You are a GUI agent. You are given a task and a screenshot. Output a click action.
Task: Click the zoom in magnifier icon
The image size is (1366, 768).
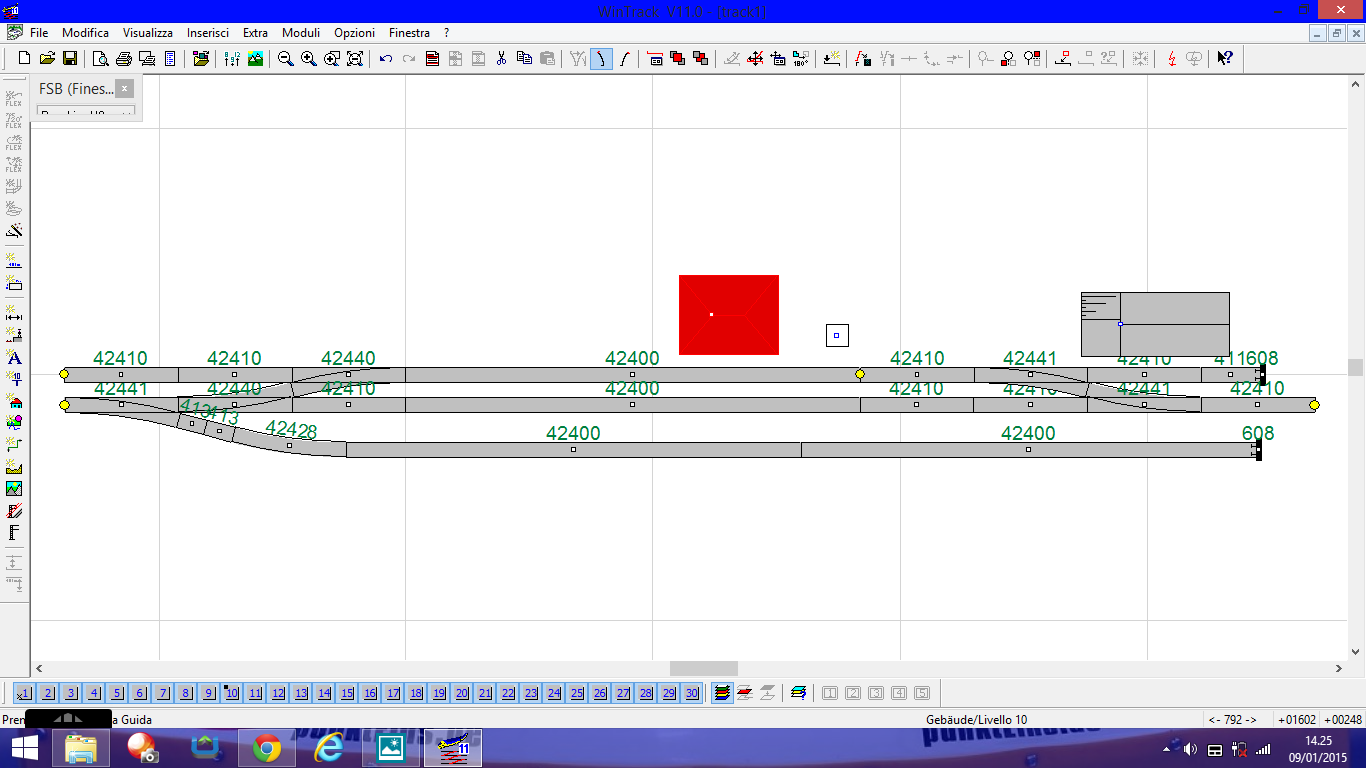309,59
